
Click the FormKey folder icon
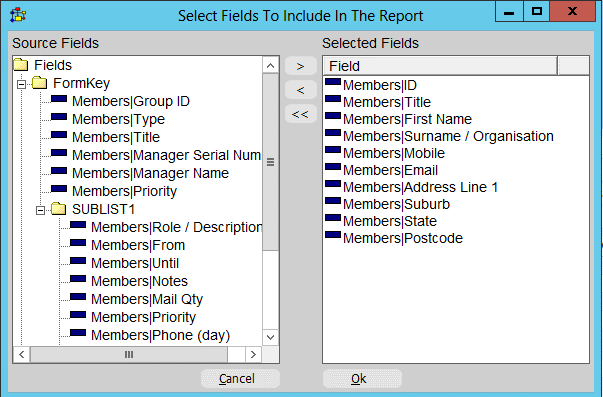point(40,83)
